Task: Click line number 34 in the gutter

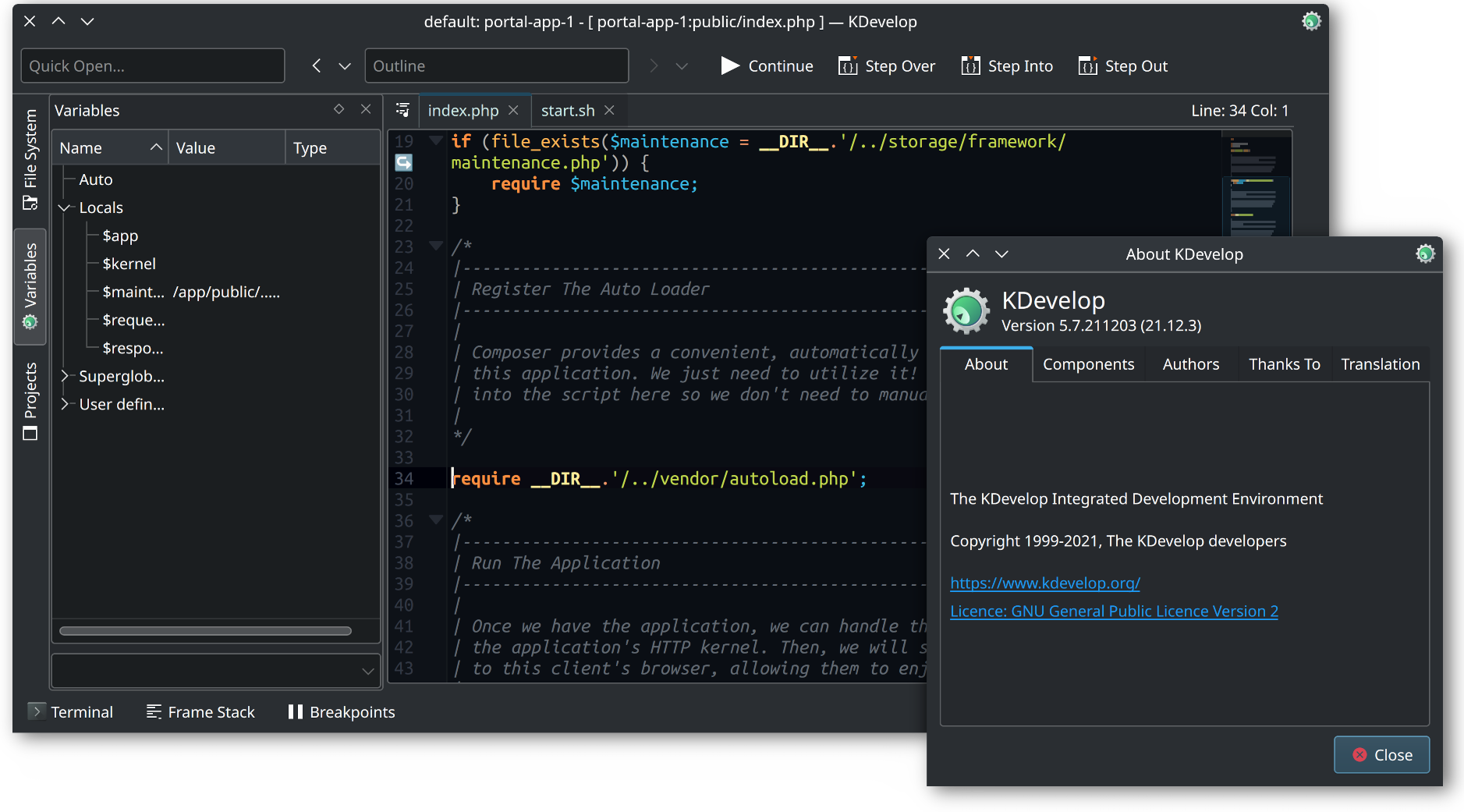Action: coord(403,478)
